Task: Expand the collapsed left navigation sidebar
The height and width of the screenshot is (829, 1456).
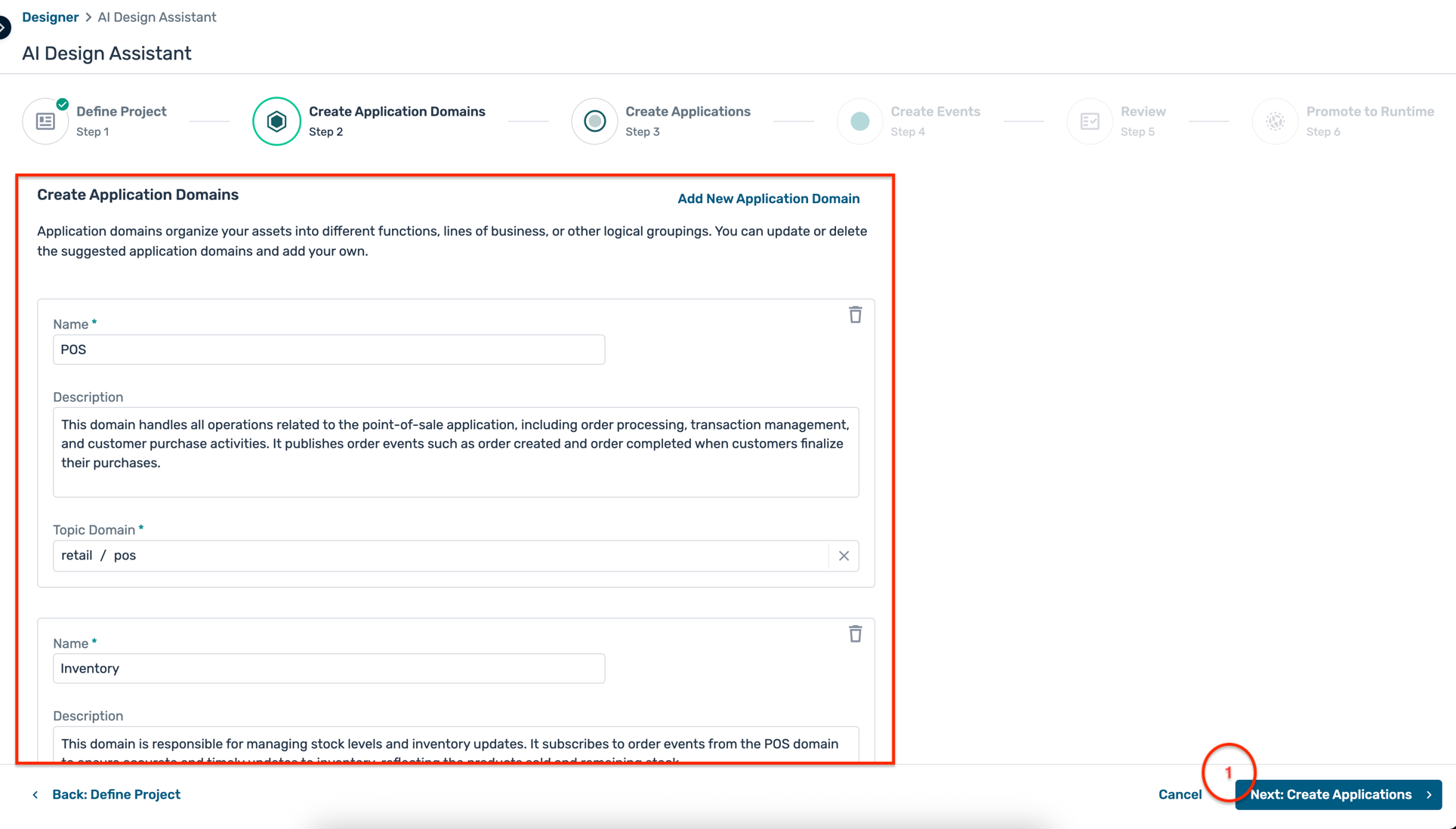Action: pos(5,28)
